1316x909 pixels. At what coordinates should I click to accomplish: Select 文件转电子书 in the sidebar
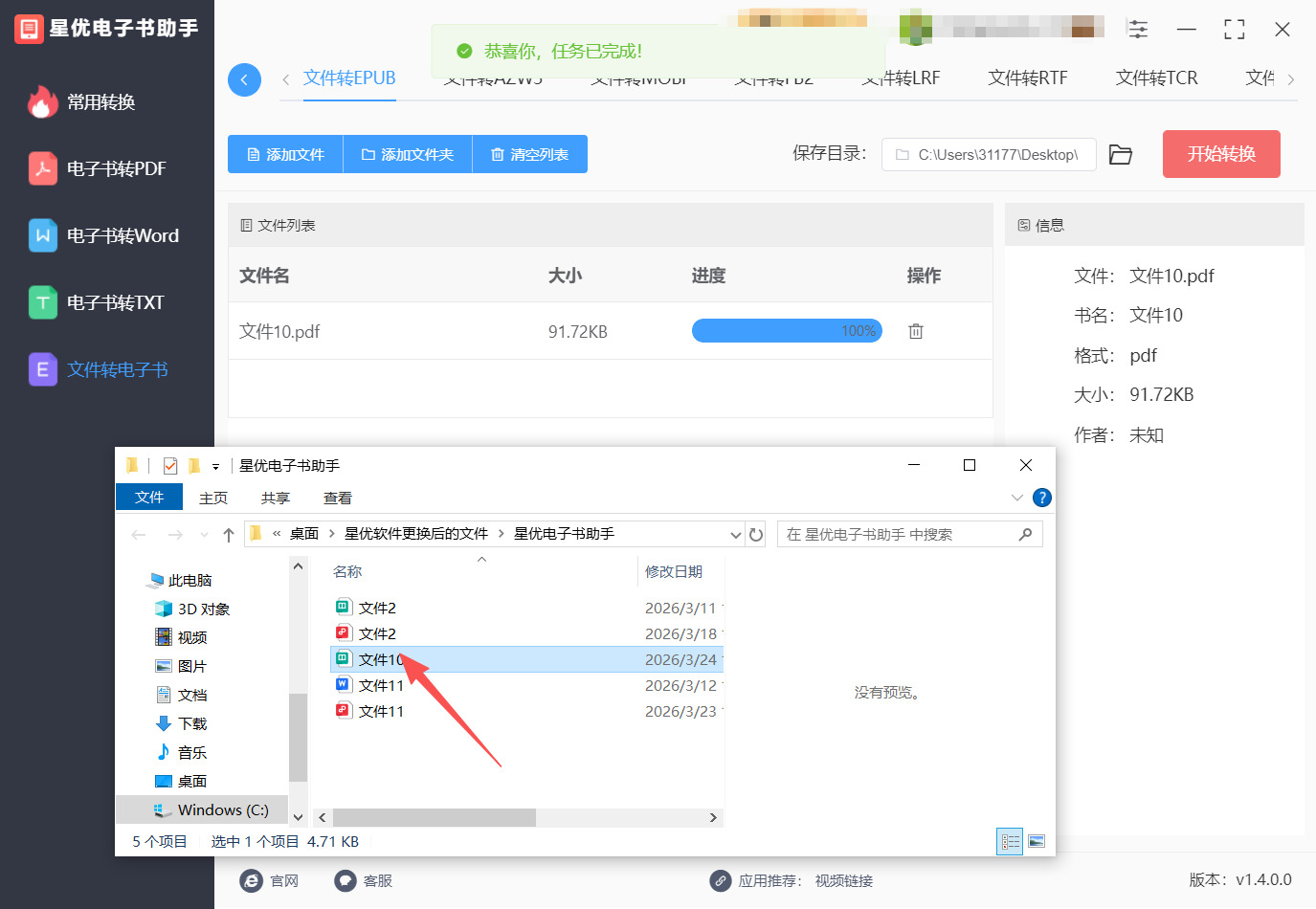[99, 370]
